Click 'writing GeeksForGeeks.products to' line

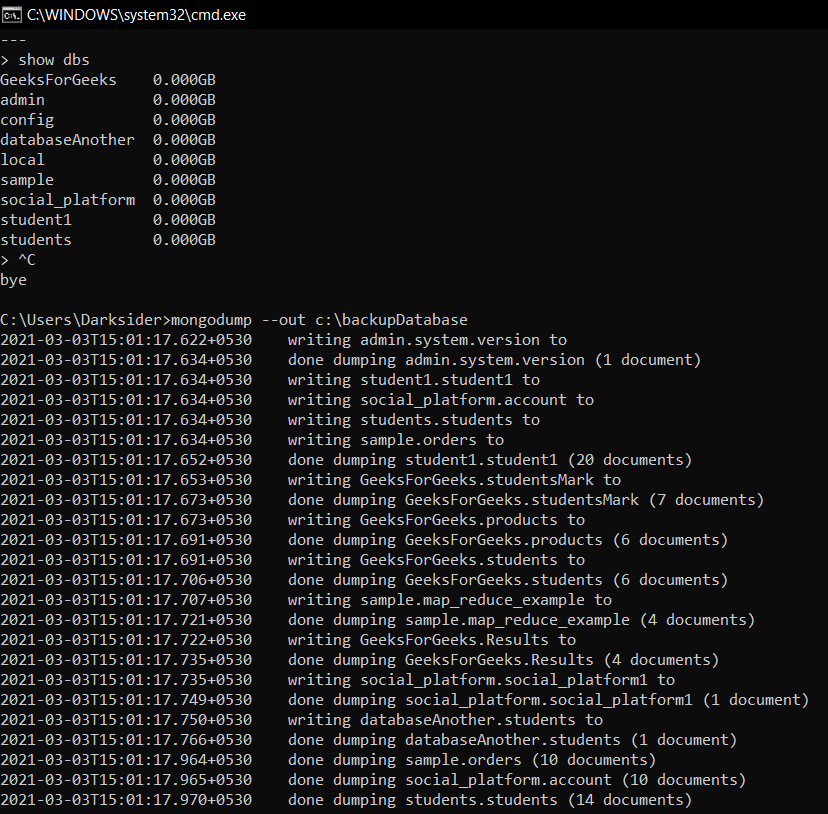(x=436, y=520)
